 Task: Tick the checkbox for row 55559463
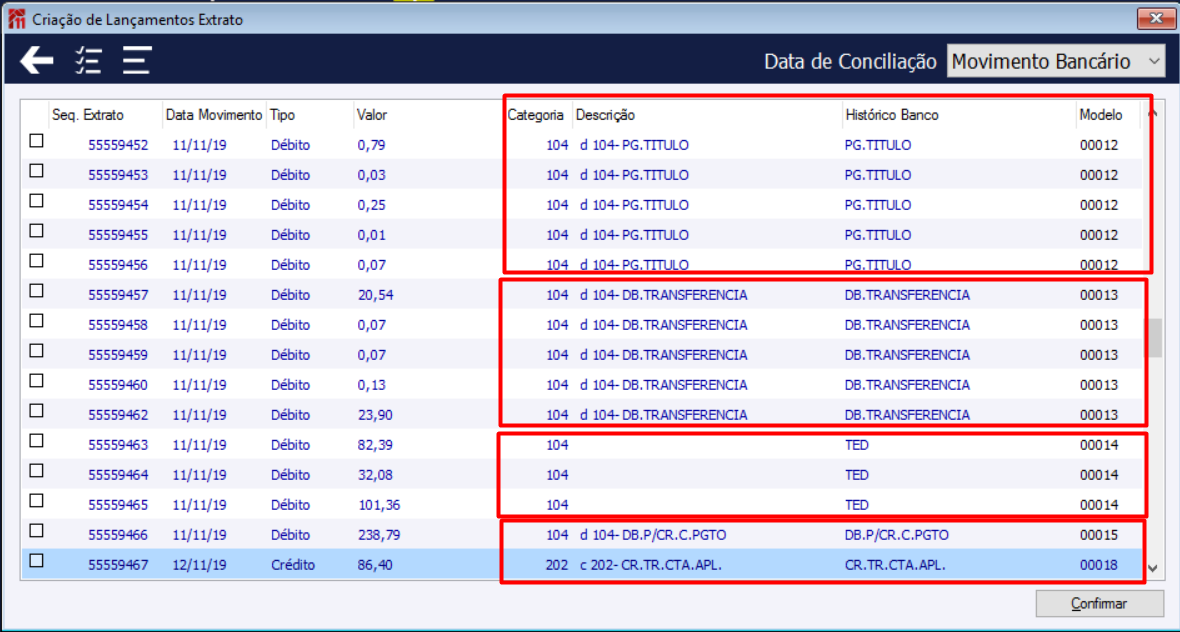(36, 440)
